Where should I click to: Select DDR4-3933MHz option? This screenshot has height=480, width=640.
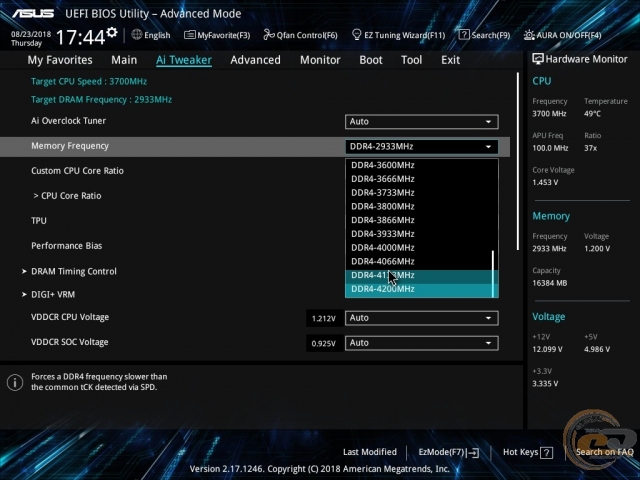419,234
